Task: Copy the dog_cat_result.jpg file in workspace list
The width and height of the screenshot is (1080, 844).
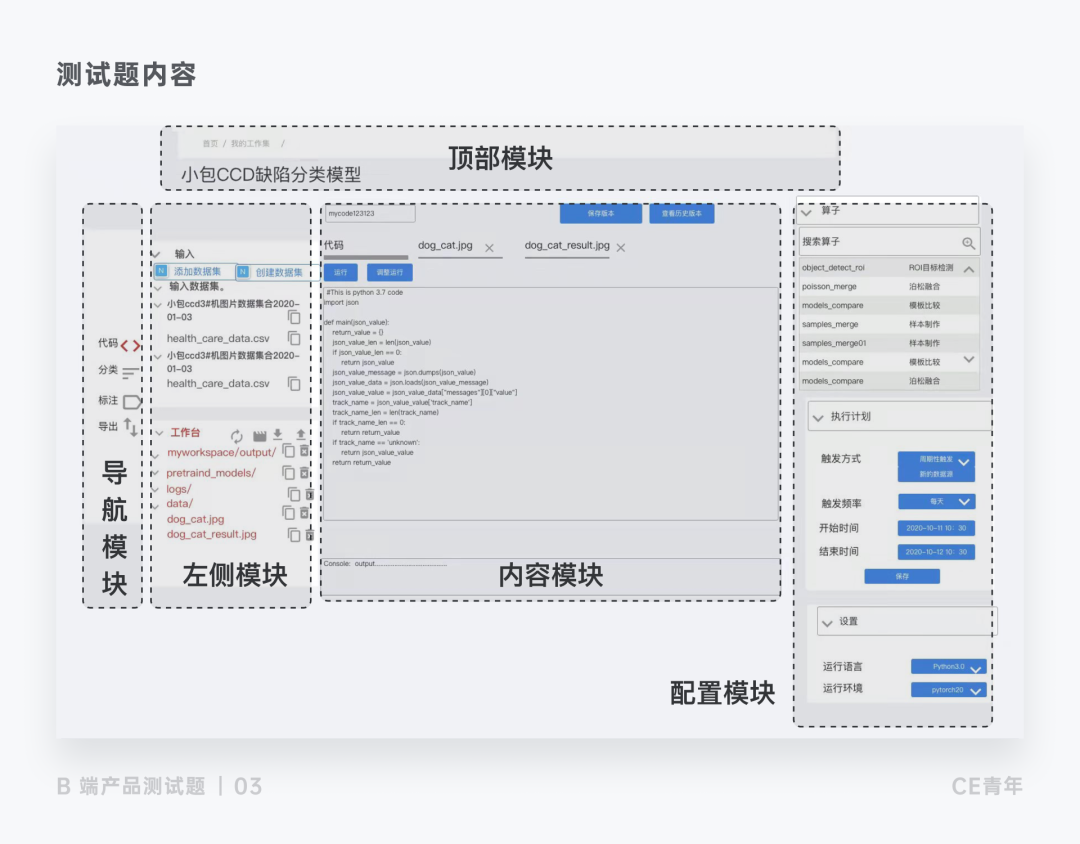Action: [294, 535]
